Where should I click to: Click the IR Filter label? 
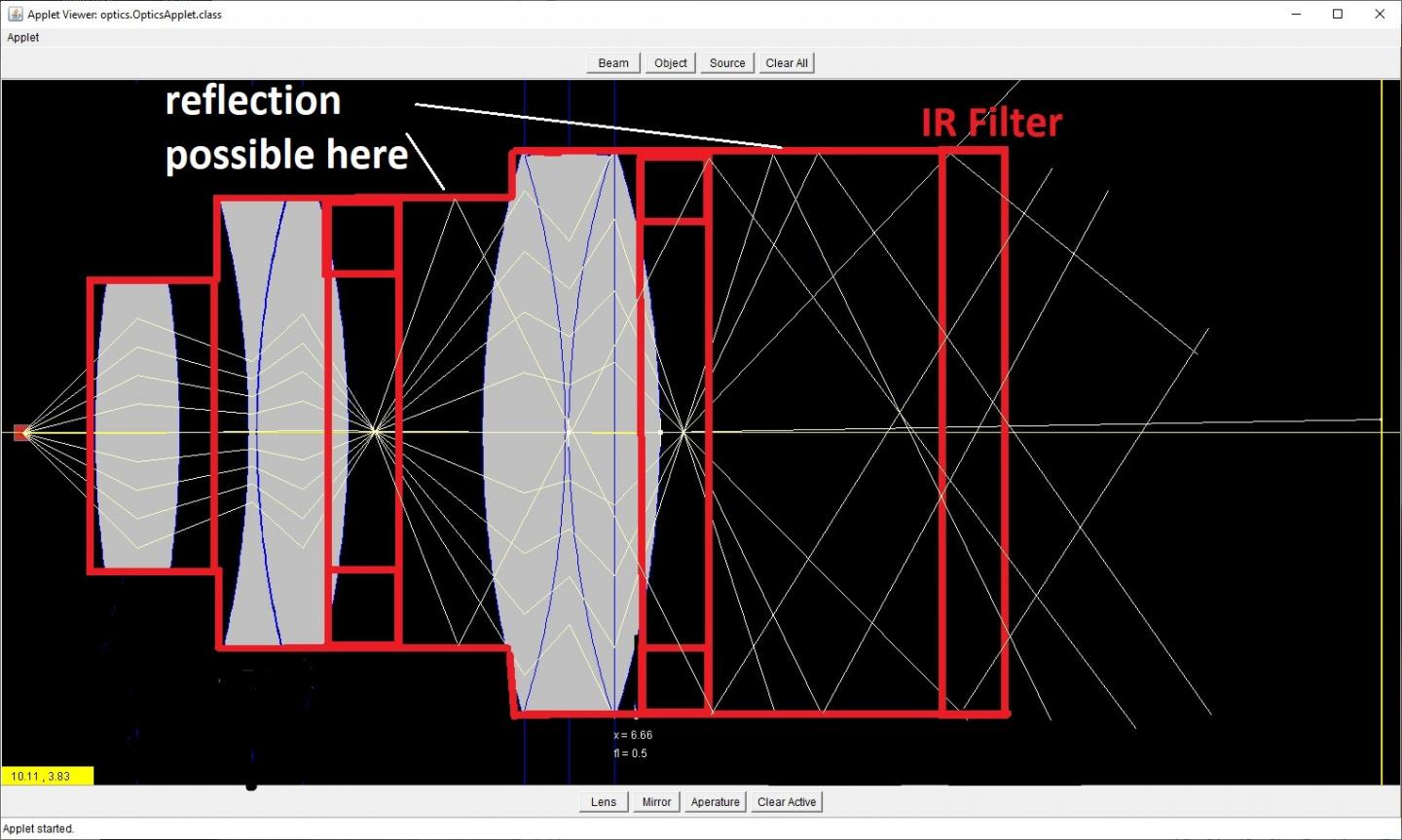pos(992,123)
